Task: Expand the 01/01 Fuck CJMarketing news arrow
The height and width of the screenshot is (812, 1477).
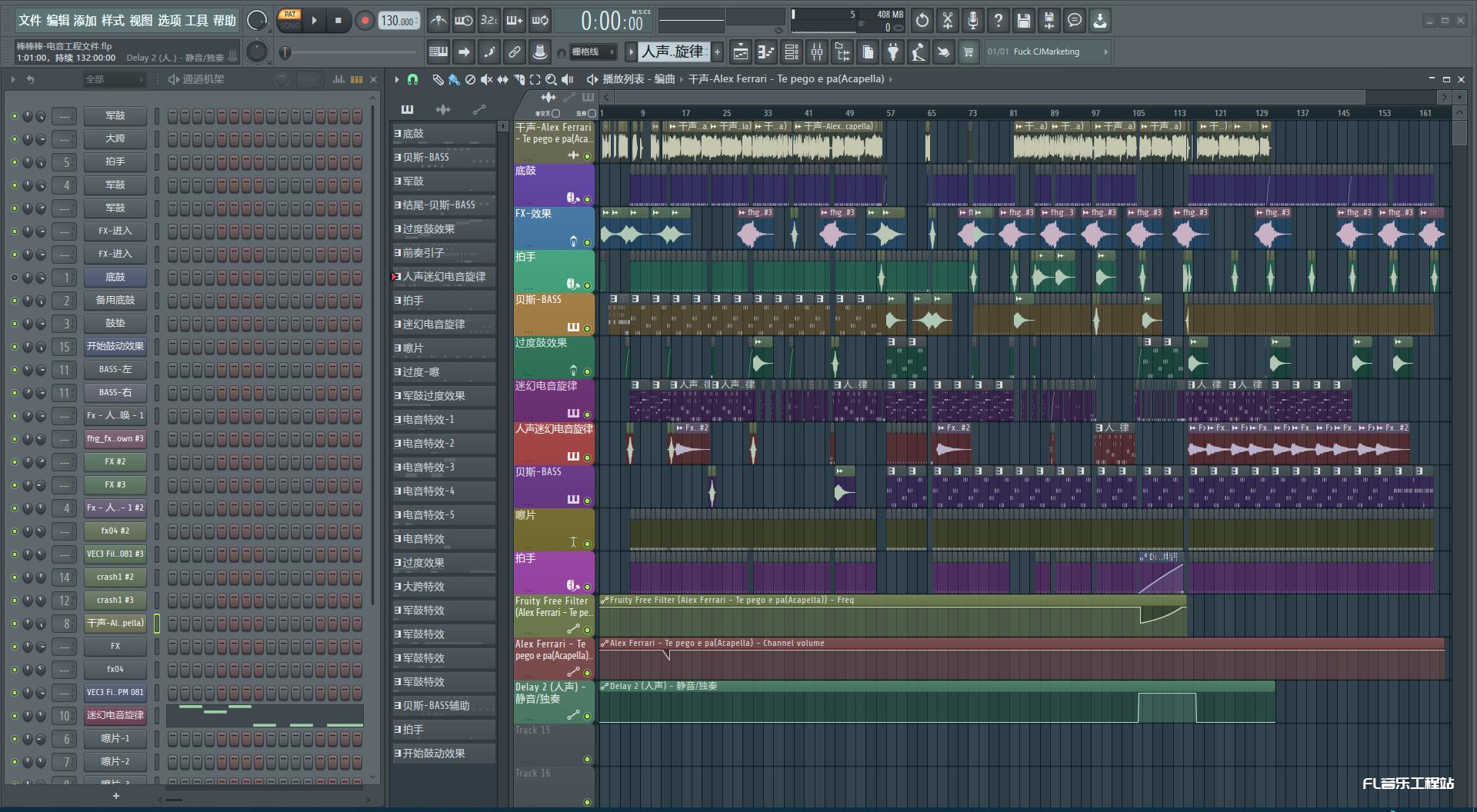Action: pos(1105,52)
